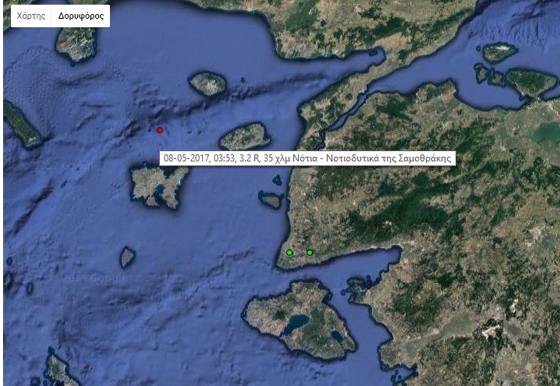Select the right green earthquake marker
560x386 pixels.
point(310,252)
